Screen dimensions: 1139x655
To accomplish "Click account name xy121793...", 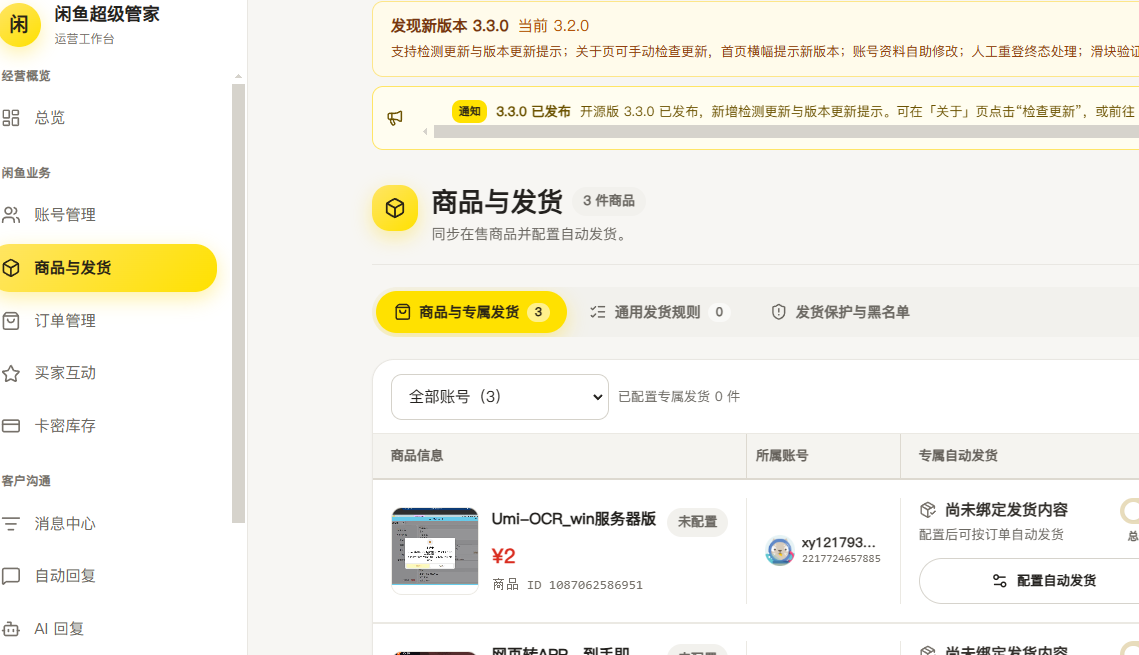I will [x=838, y=542].
